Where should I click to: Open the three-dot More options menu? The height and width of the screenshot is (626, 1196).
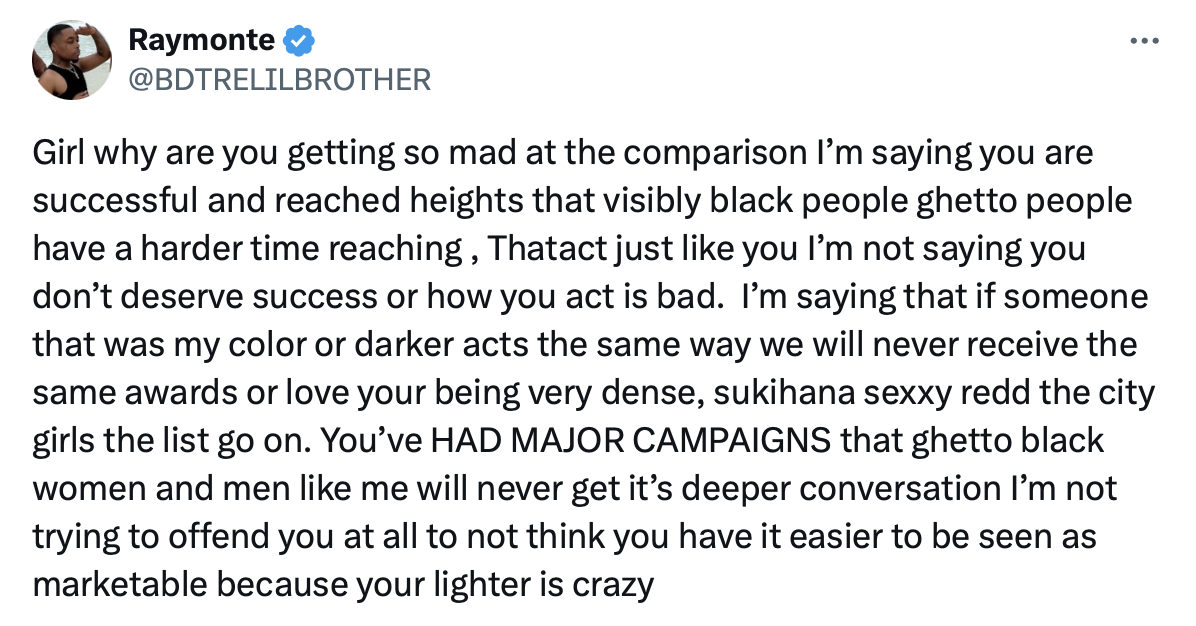tap(1142, 41)
